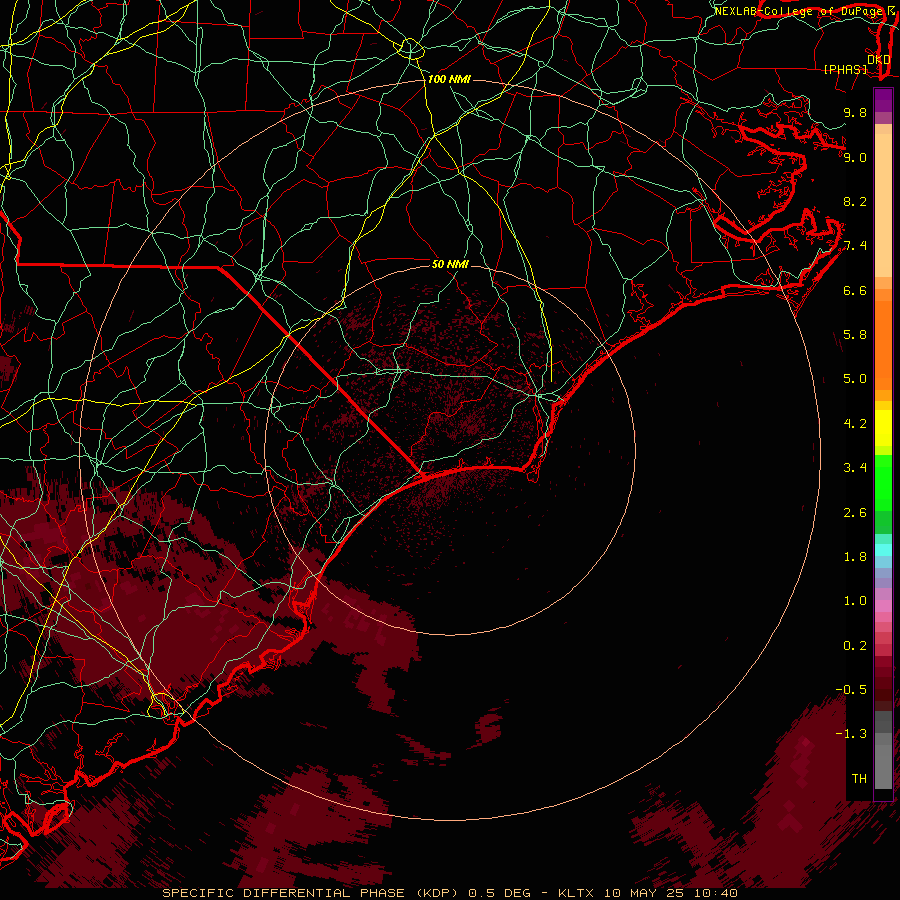Click the 4.2 value on color scale

click(855, 424)
